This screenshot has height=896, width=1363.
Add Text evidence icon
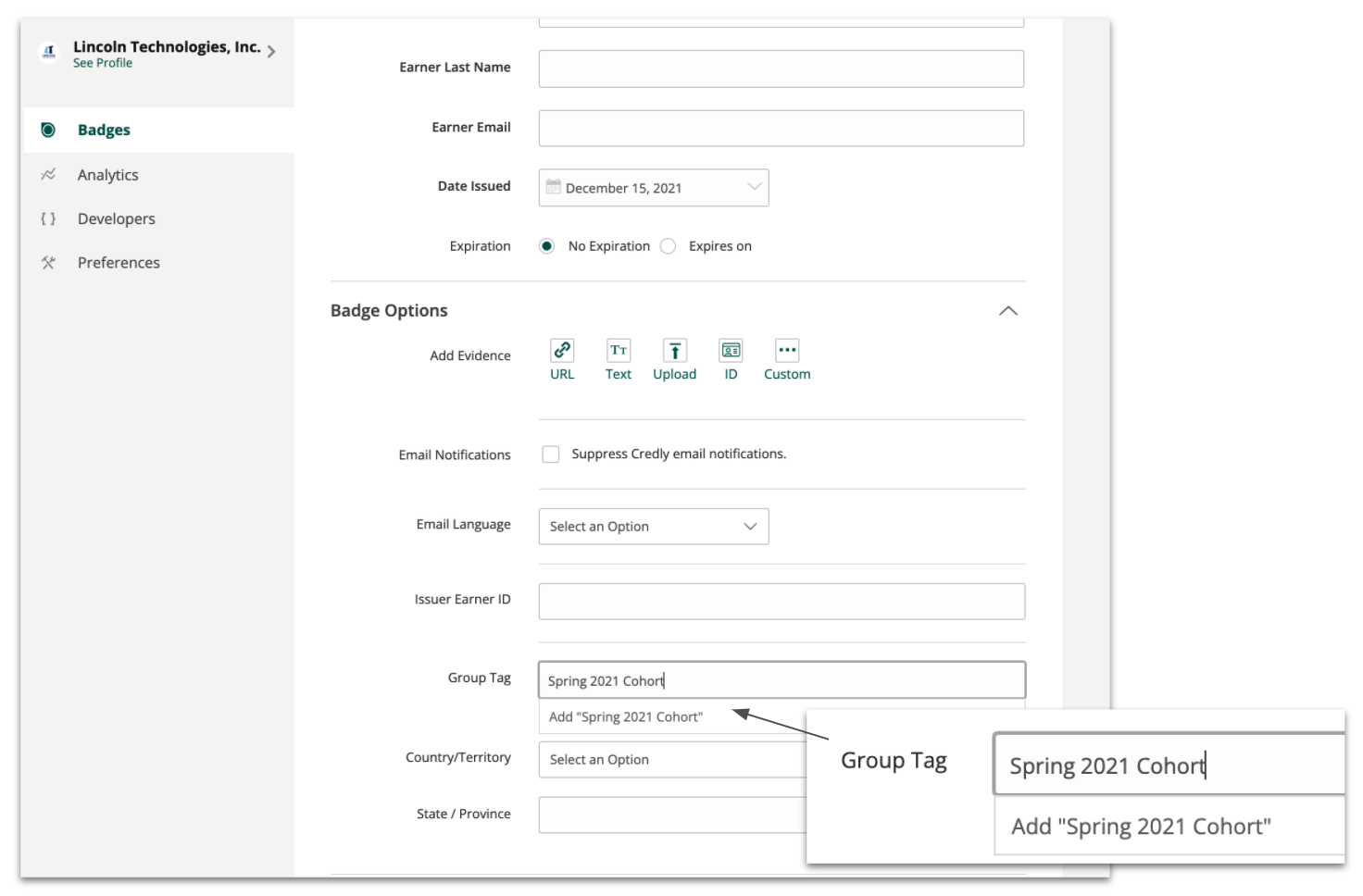619,350
